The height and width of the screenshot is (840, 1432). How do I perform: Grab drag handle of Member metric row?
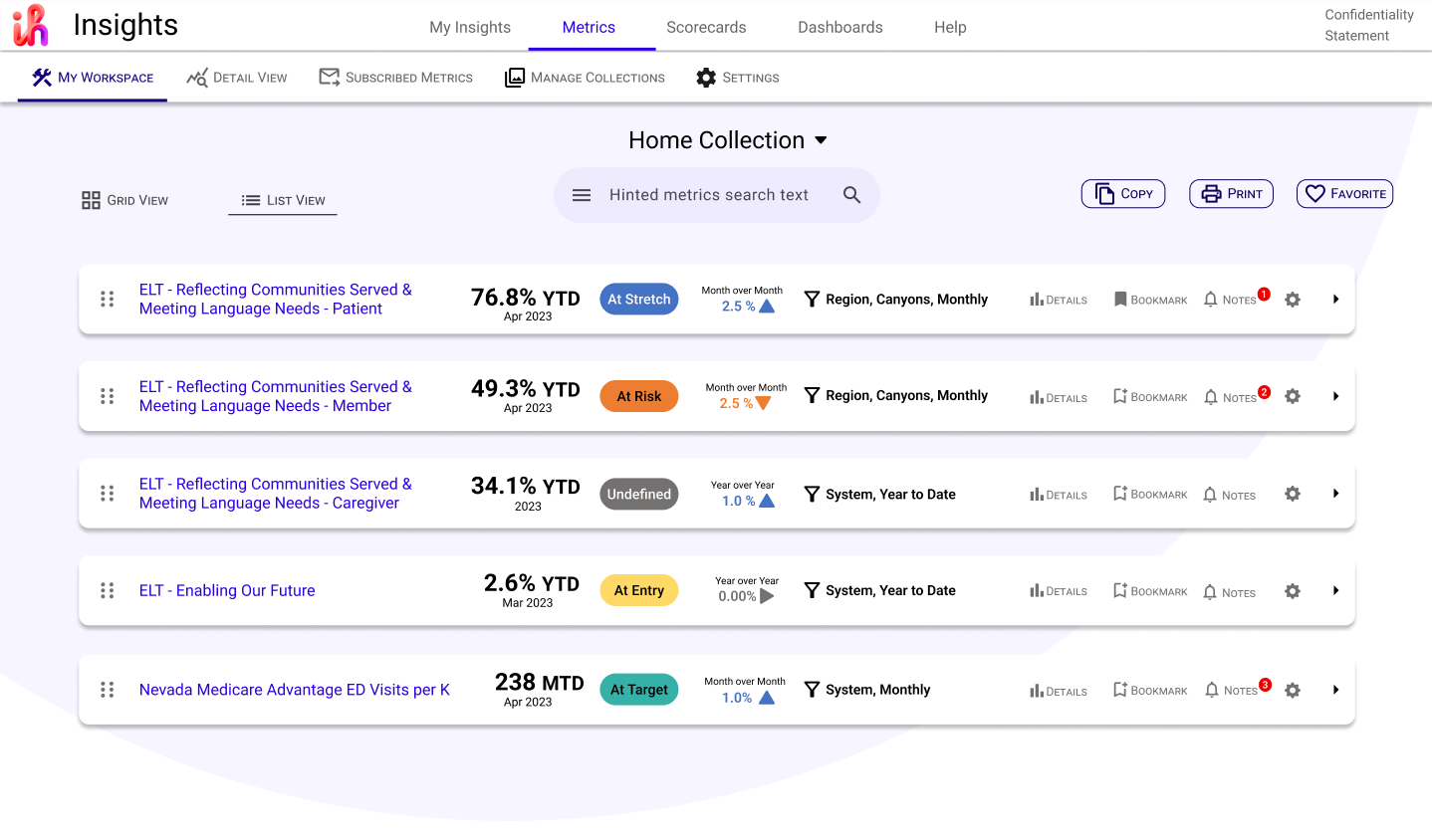tap(108, 396)
